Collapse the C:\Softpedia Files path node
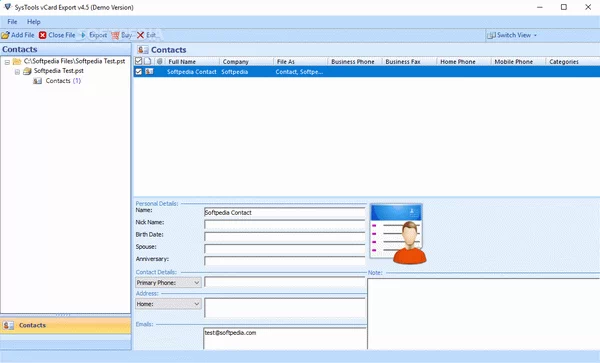This screenshot has width=600, height=363. (7, 62)
